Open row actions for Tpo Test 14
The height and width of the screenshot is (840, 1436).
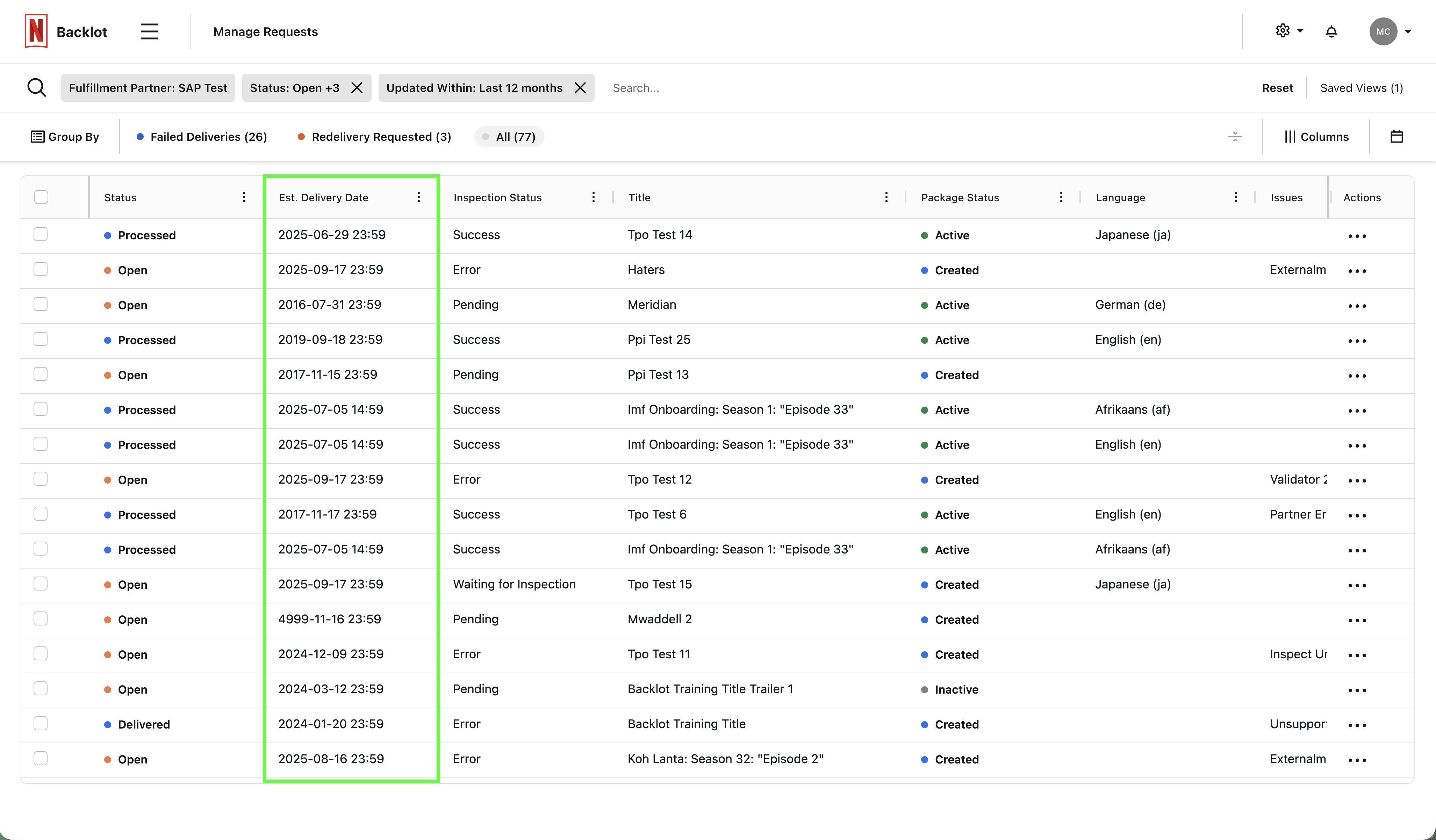coord(1357,236)
